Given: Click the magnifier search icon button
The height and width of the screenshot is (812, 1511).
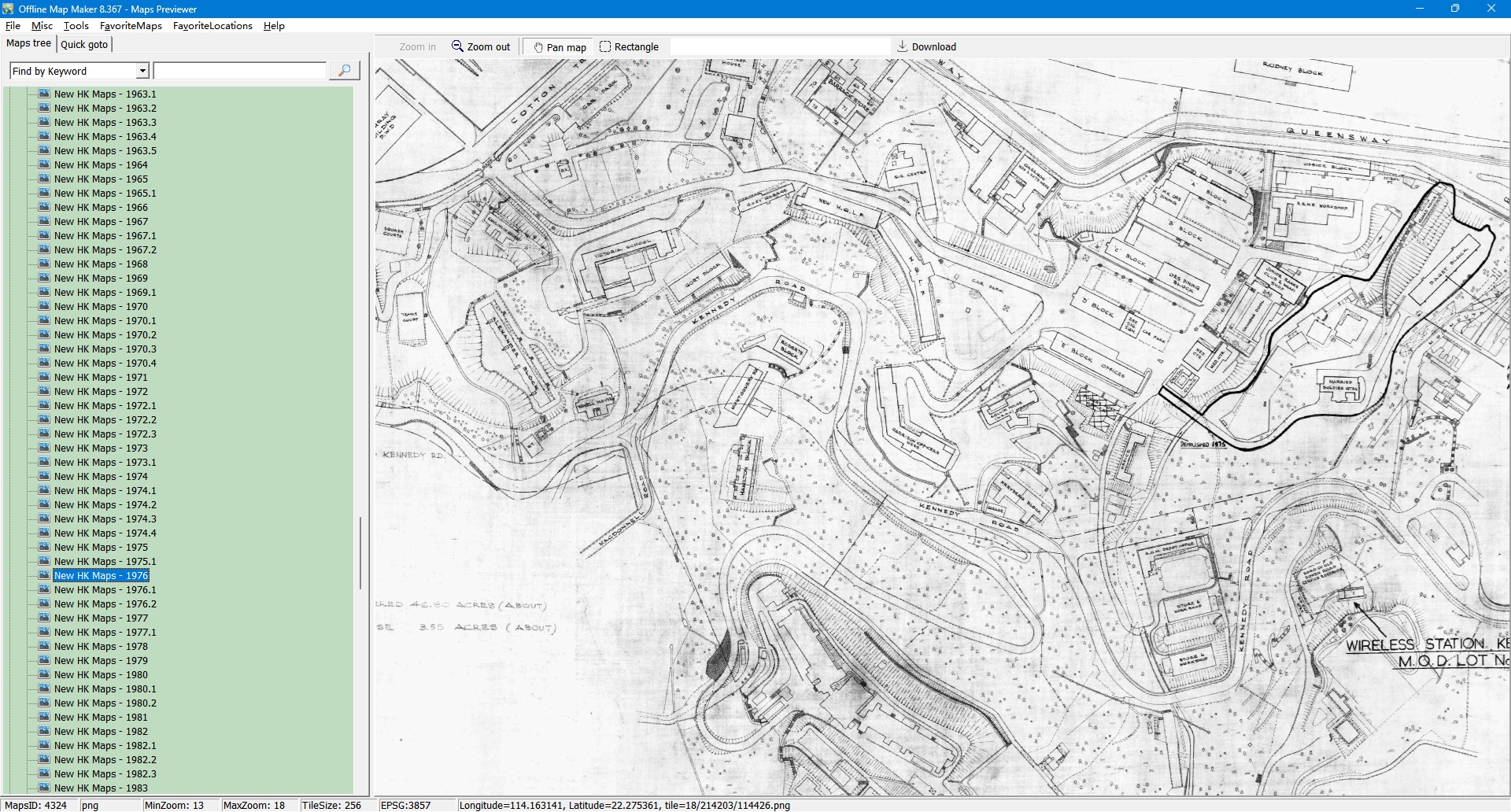Looking at the screenshot, I should 344,71.
